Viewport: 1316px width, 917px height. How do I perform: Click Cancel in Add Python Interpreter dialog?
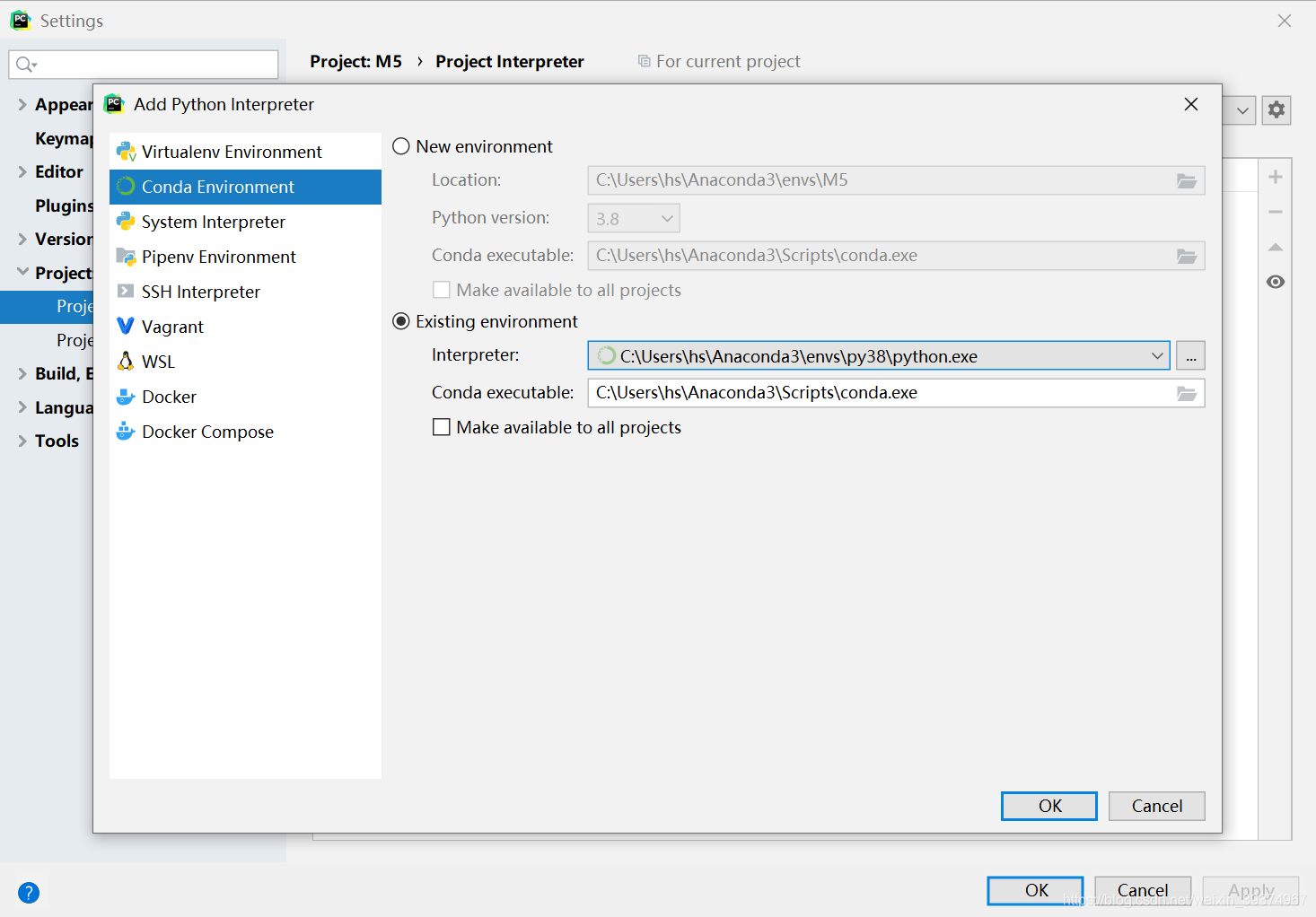pos(1157,806)
